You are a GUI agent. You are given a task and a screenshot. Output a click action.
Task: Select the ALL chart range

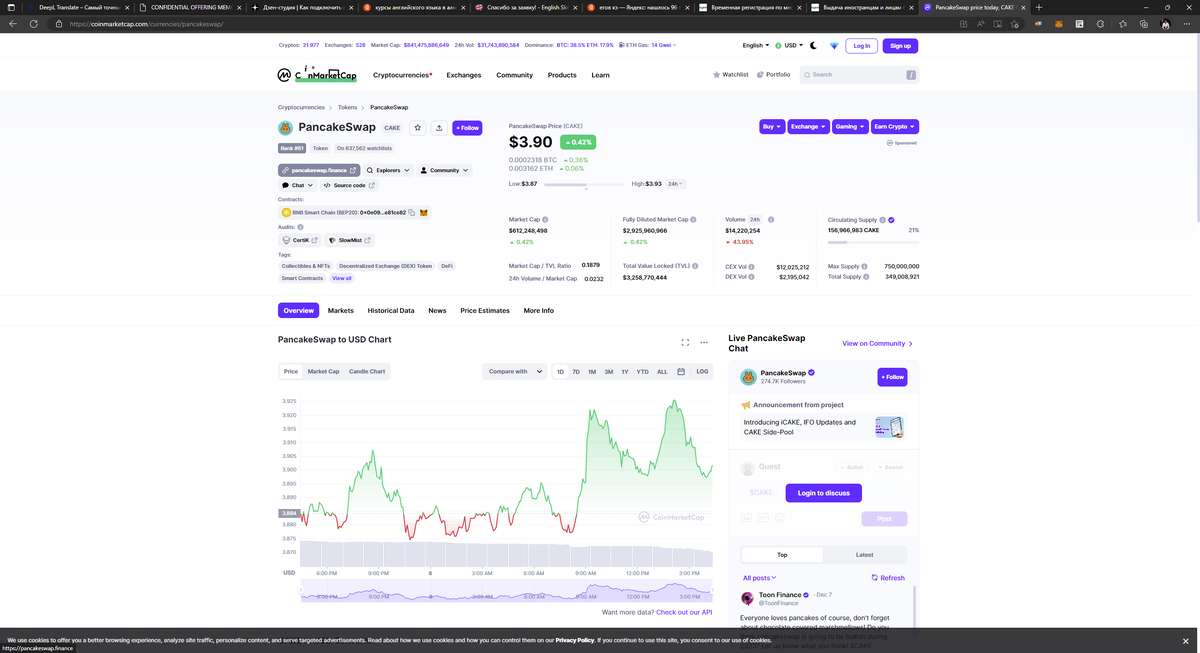point(662,371)
